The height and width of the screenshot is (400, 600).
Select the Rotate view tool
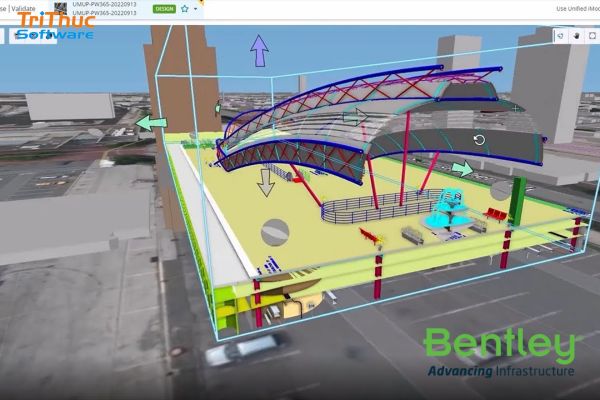click(561, 36)
